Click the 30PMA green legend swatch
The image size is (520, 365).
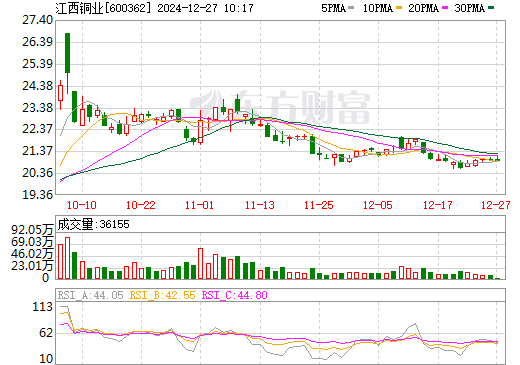point(491,8)
